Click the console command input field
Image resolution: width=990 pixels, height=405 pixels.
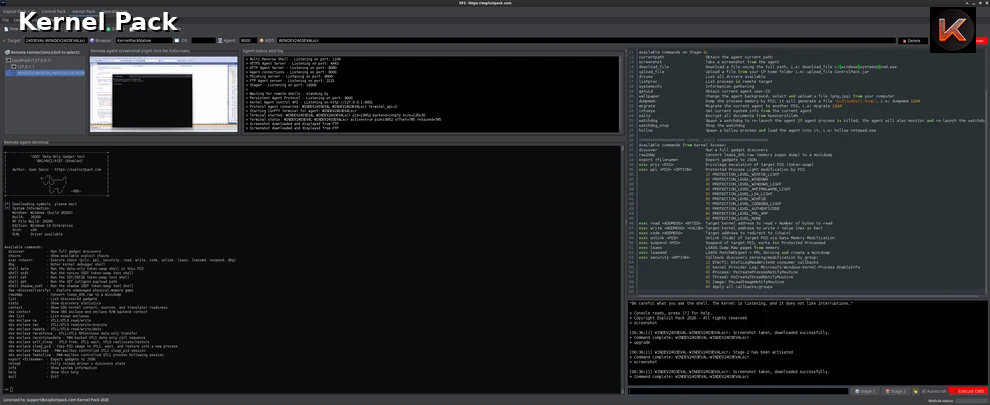(x=738, y=392)
